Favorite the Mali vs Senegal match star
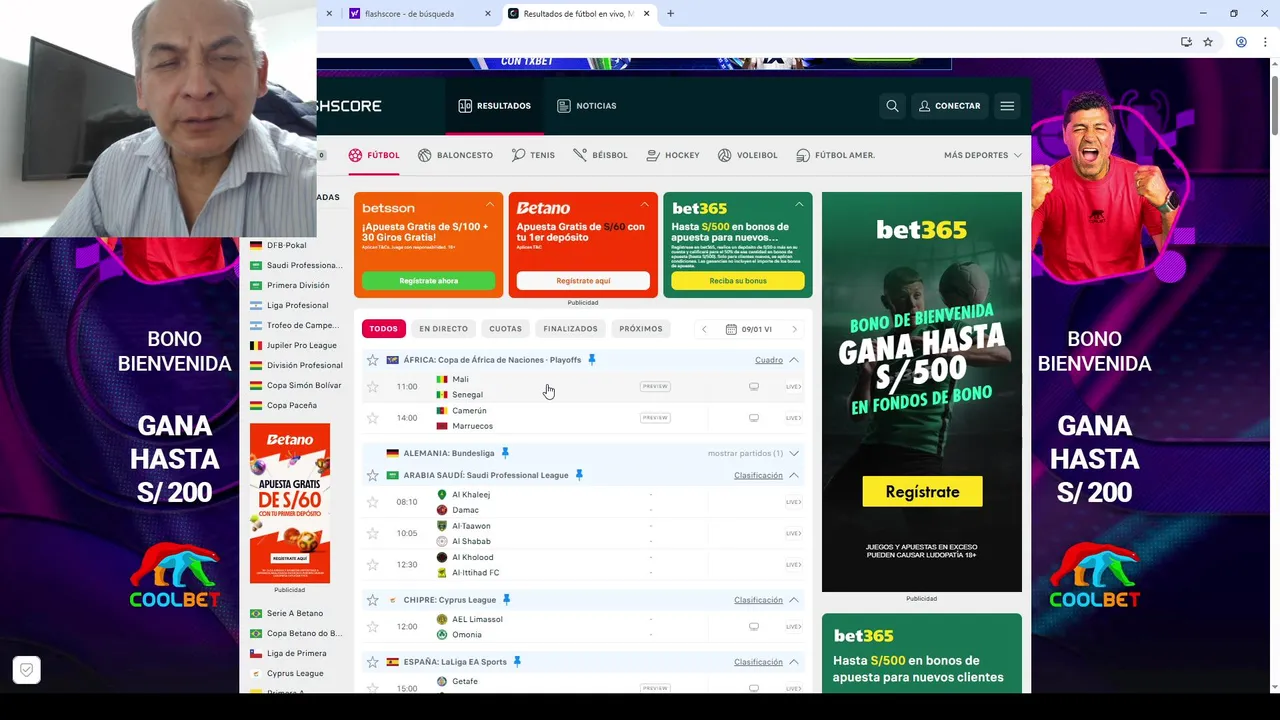This screenshot has width=1280, height=720. pyautogui.click(x=373, y=387)
